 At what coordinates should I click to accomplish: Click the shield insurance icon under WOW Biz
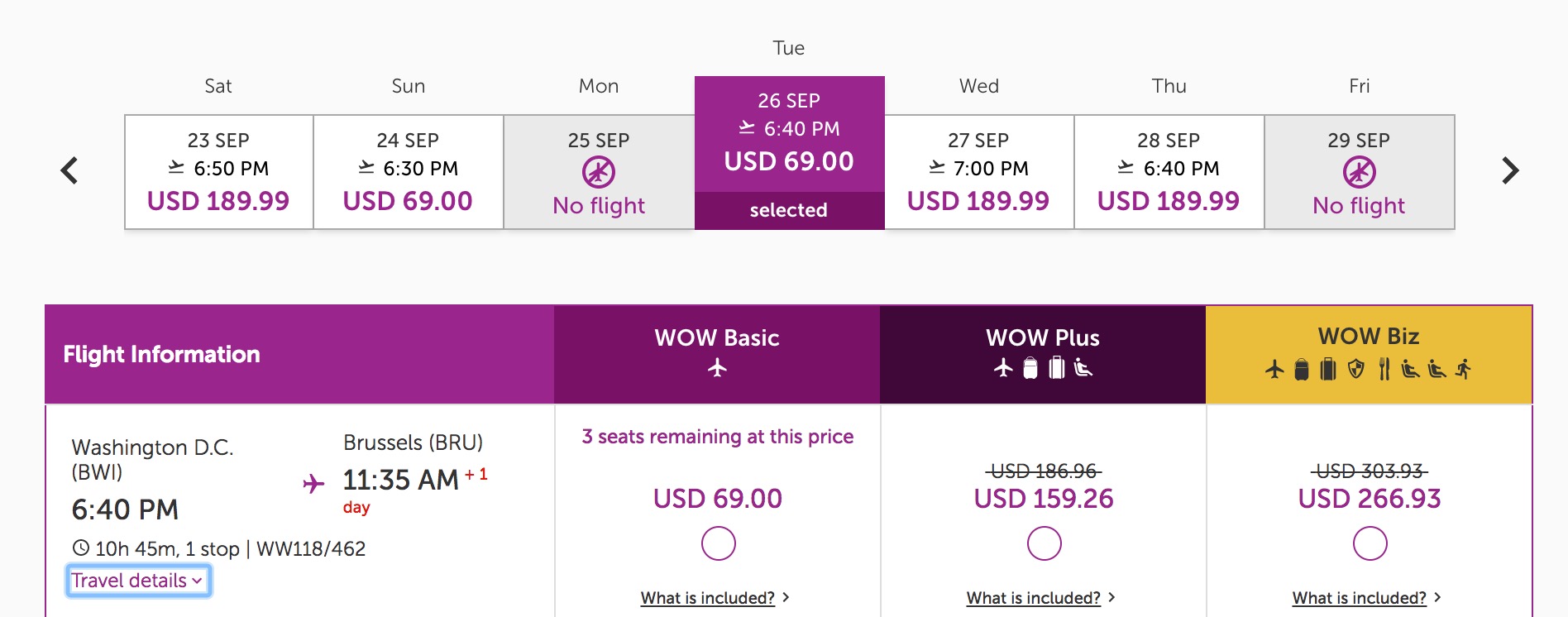[1355, 369]
